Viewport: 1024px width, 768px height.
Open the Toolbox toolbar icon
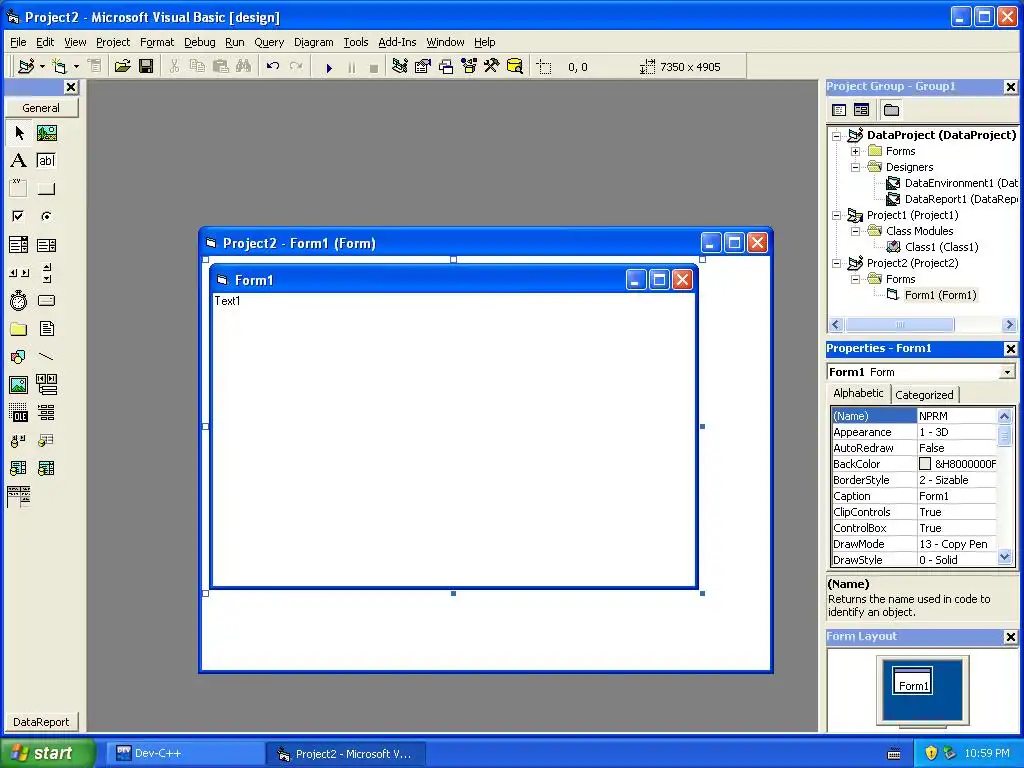(491, 67)
